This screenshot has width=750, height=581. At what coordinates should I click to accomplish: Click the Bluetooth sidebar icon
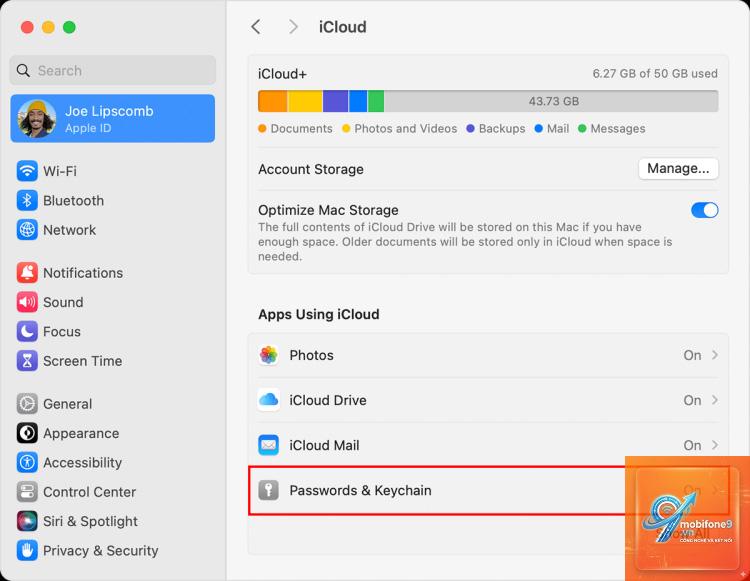(27, 200)
